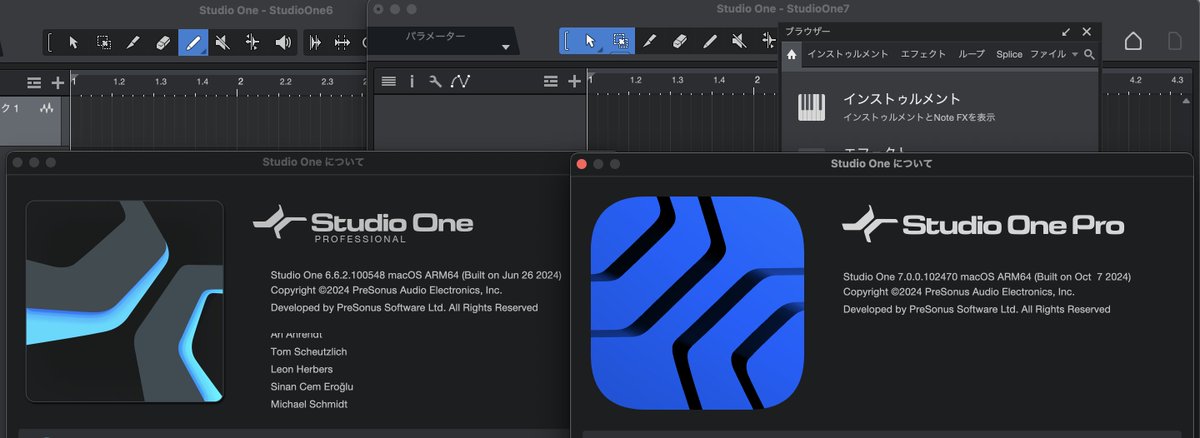The width and height of the screenshot is (1200, 438).
Task: Click the credit name 'Sinan Cem Eroğlu'
Action: [312, 386]
